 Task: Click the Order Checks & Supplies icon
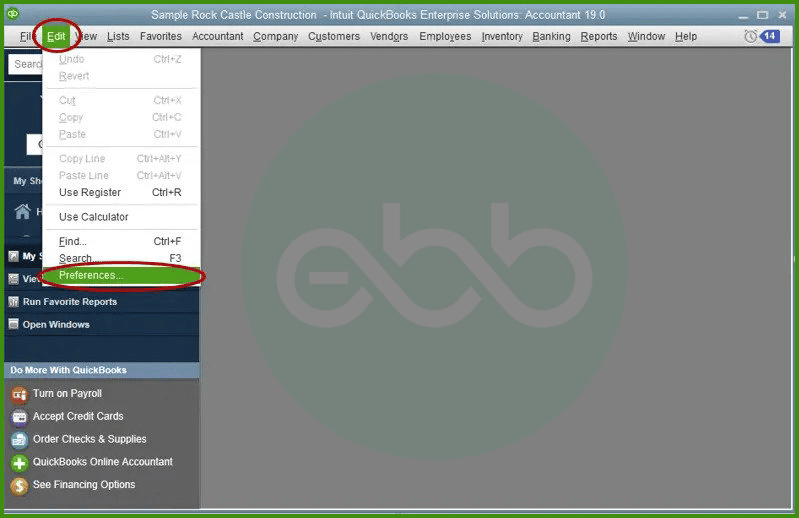(19, 440)
